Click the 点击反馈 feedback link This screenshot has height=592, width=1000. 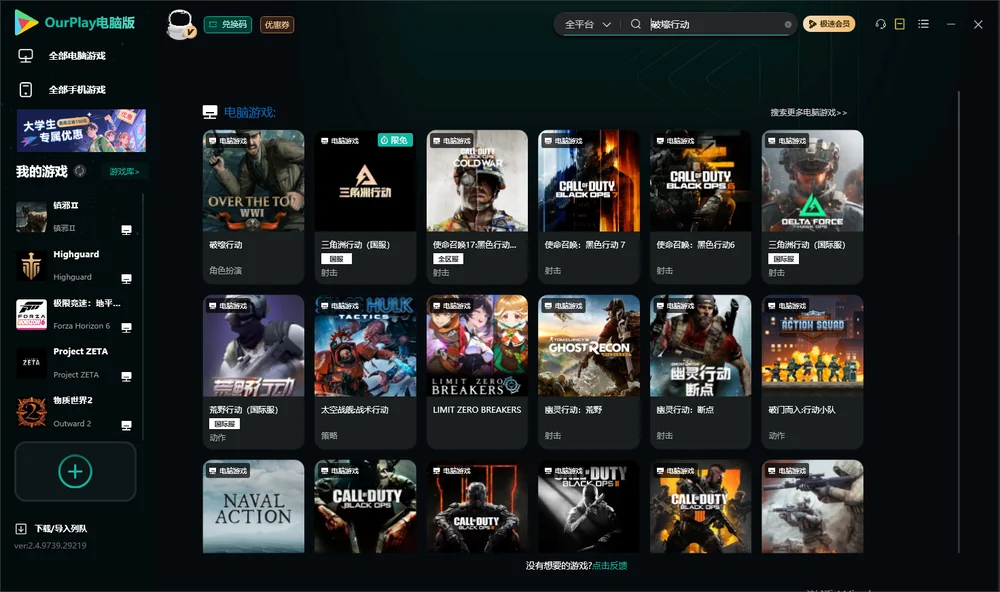[610, 565]
